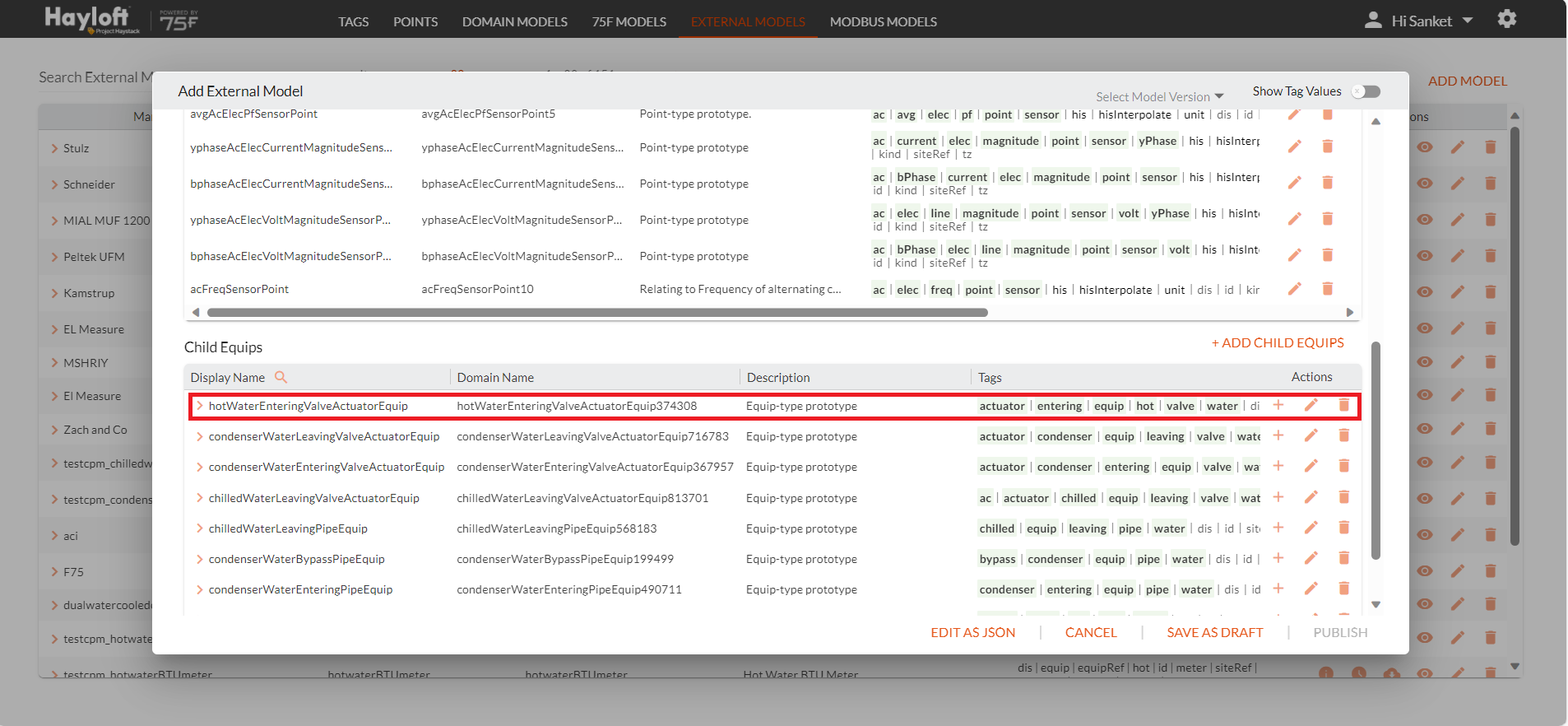Screen dimensions: 1568x726
Task: Click ADD MODEL button
Action: coord(1468,81)
